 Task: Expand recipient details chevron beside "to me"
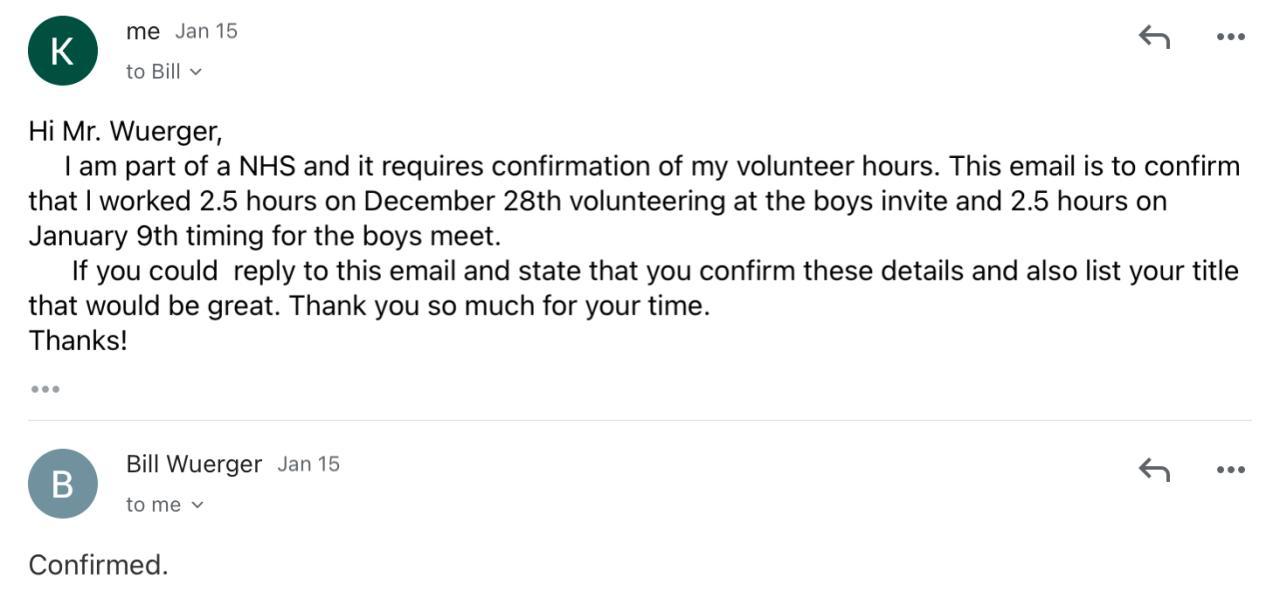pyautogui.click(x=197, y=505)
